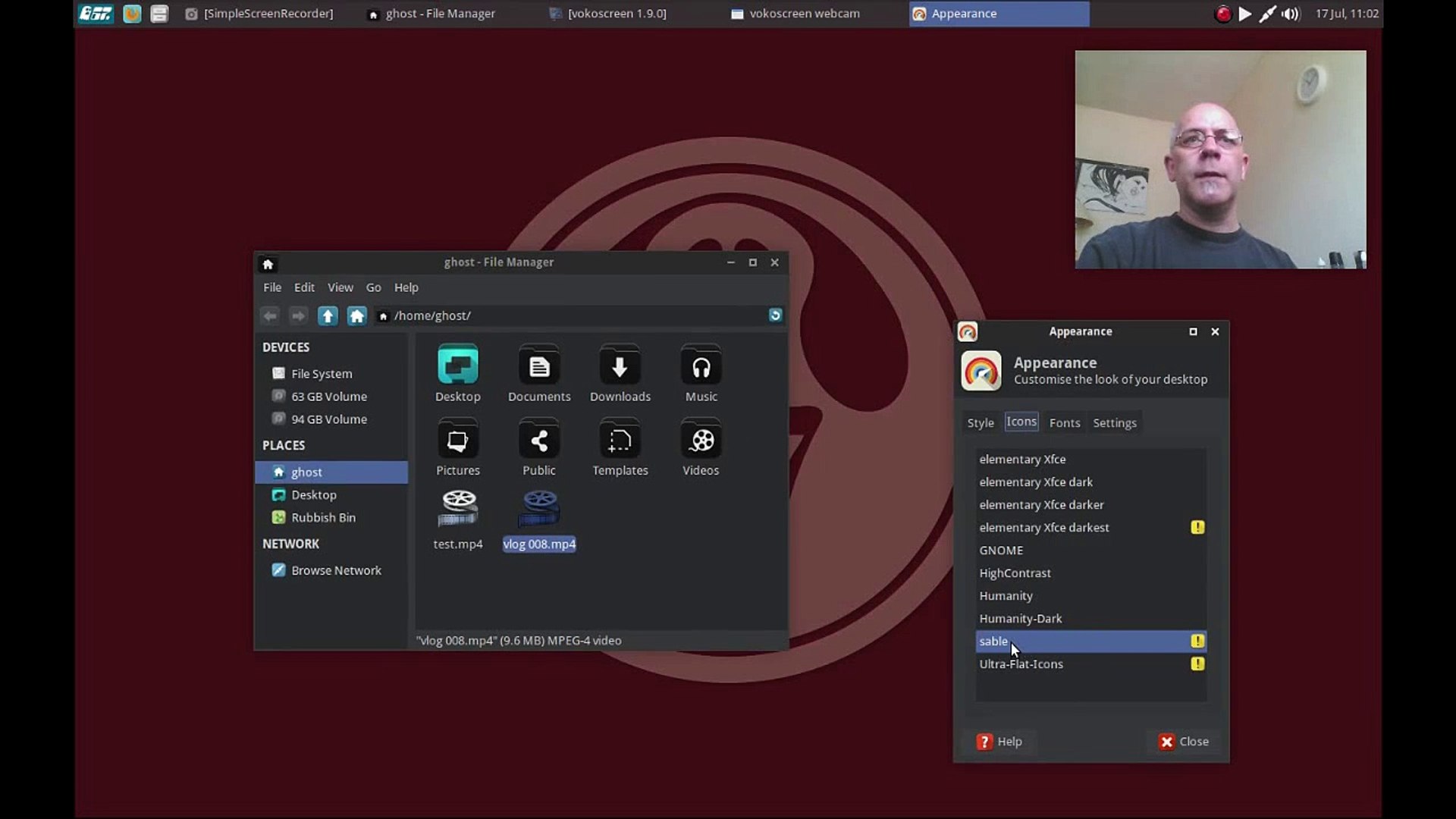Viewport: 1456px width, 819px height.
Task: Click the file manager launcher in the top panel
Action: 159,14
